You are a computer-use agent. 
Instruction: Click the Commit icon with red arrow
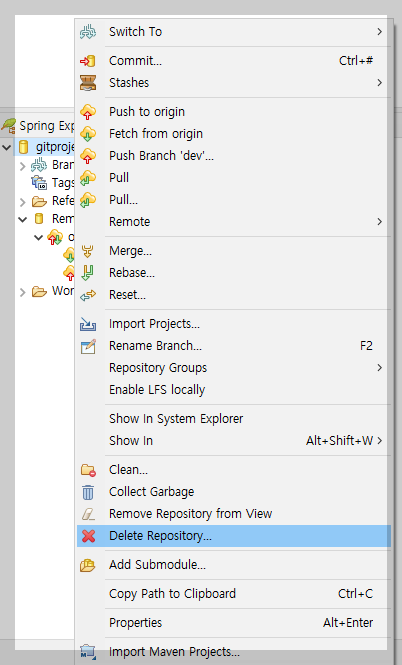coord(88,61)
